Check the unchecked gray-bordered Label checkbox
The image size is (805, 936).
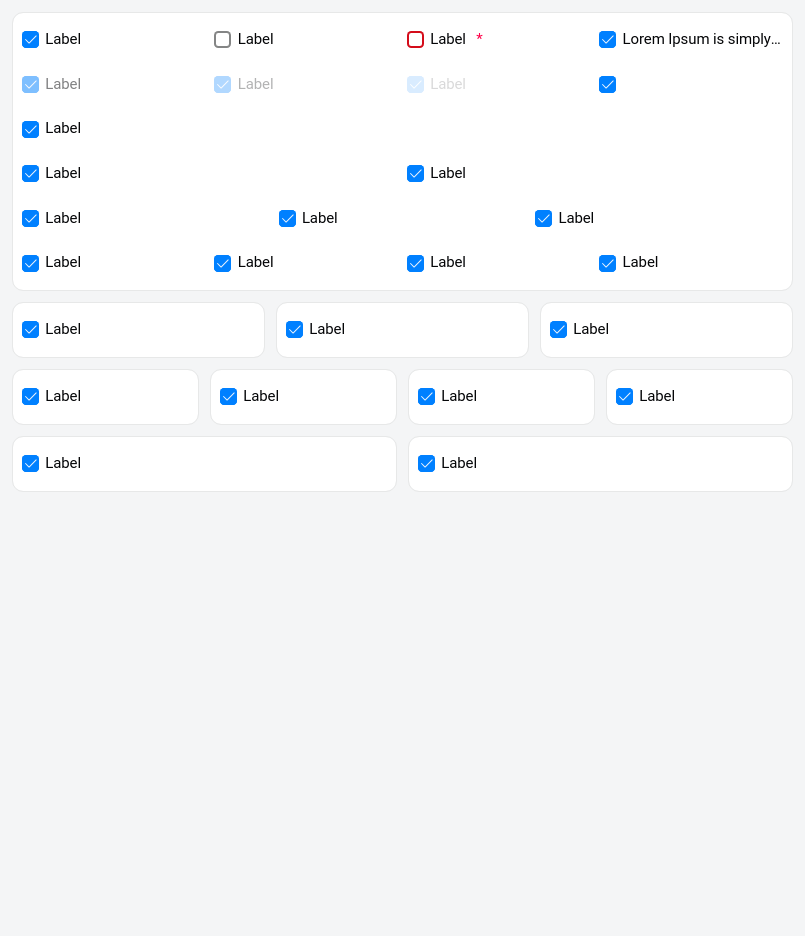[222, 40]
